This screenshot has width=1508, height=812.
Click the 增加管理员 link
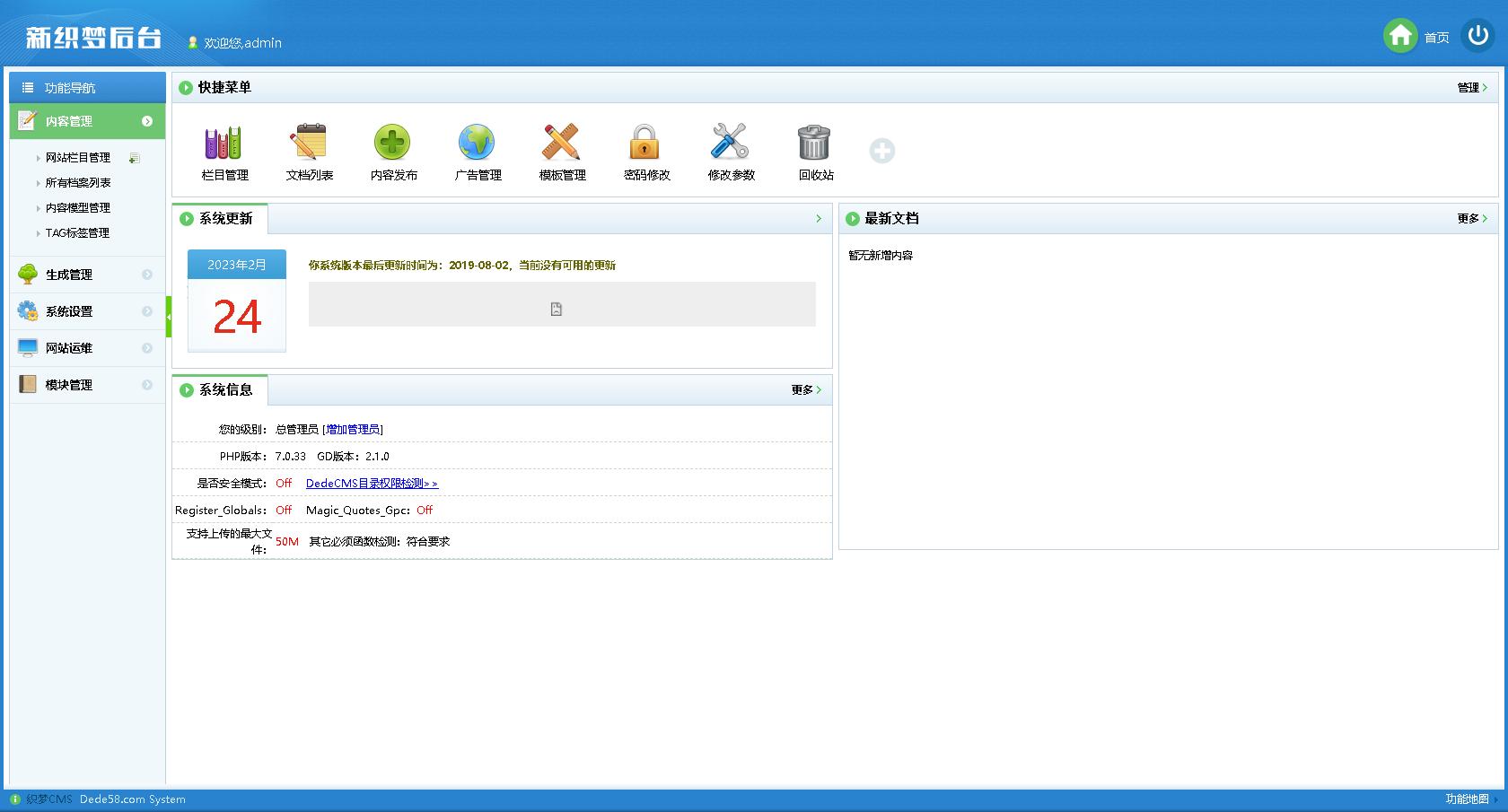pos(353,430)
